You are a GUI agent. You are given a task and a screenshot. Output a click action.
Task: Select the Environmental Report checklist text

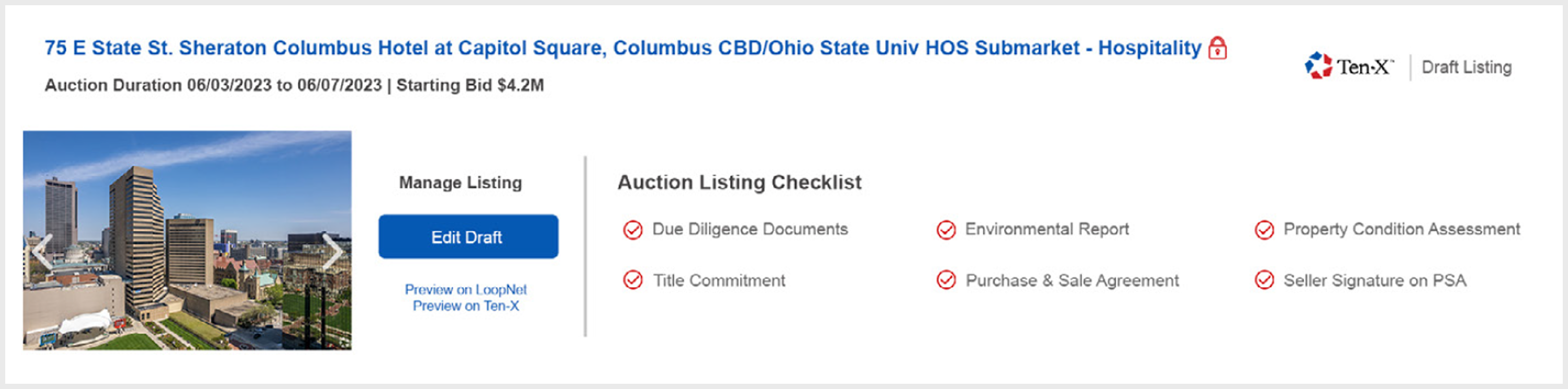coord(1047,230)
